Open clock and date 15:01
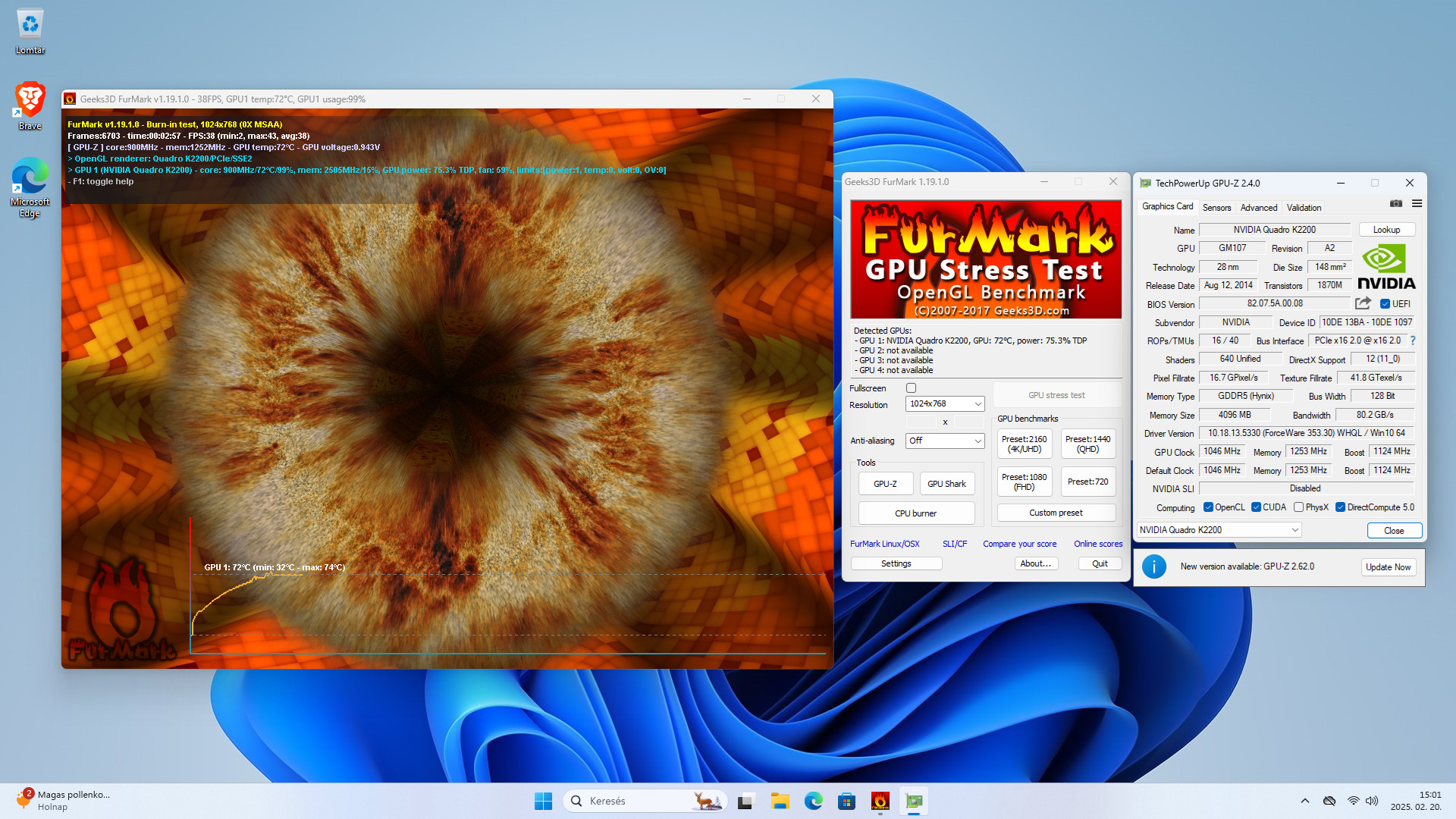This screenshot has height=819, width=1456. (1416, 801)
